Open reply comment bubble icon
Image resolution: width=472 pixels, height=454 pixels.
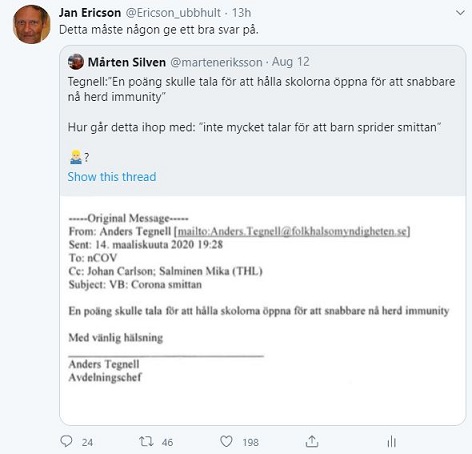coord(66,441)
